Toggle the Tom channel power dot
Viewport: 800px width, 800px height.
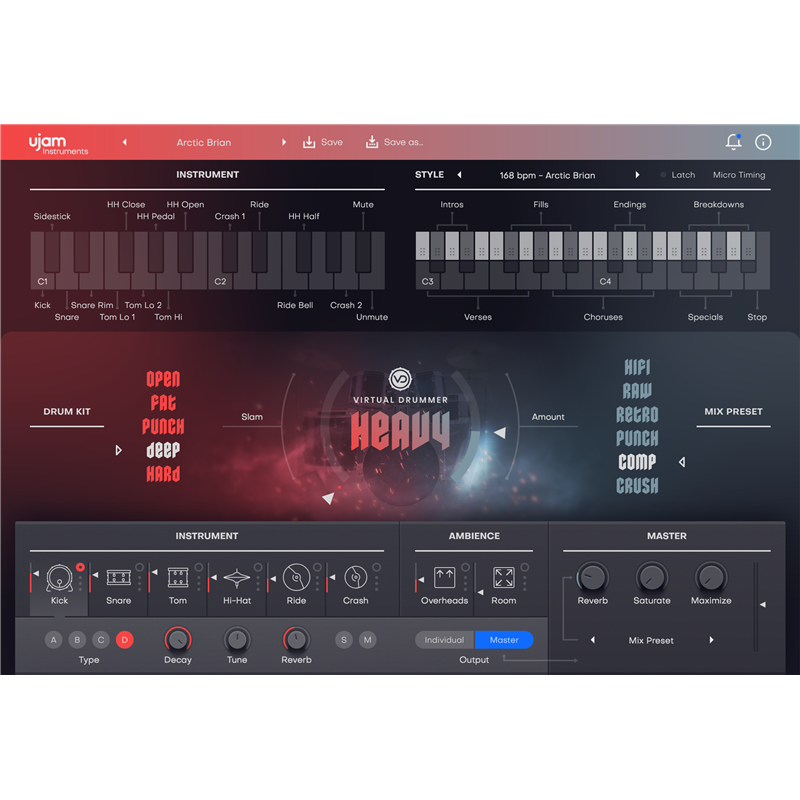(198, 567)
